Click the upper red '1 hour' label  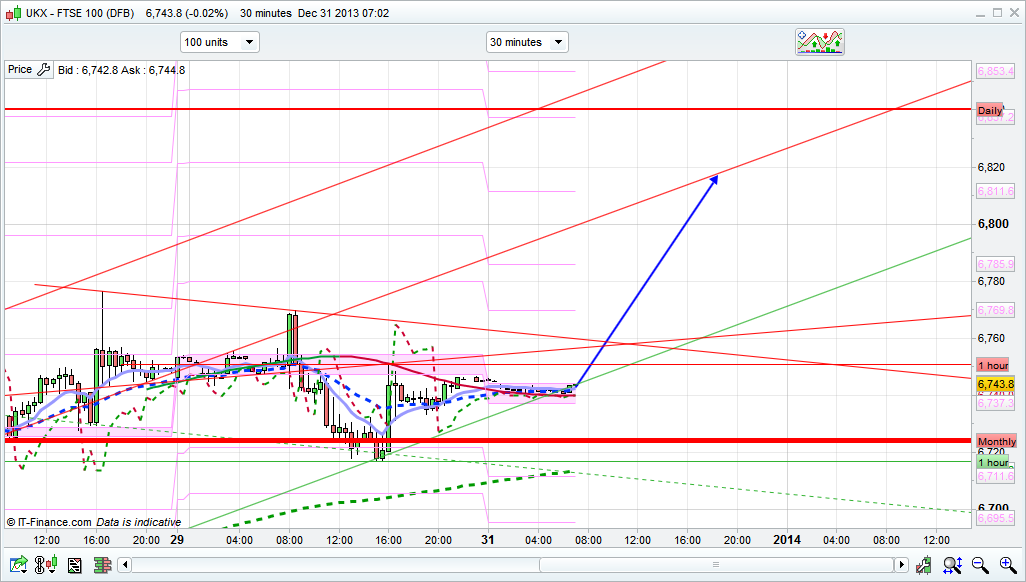tap(993, 365)
